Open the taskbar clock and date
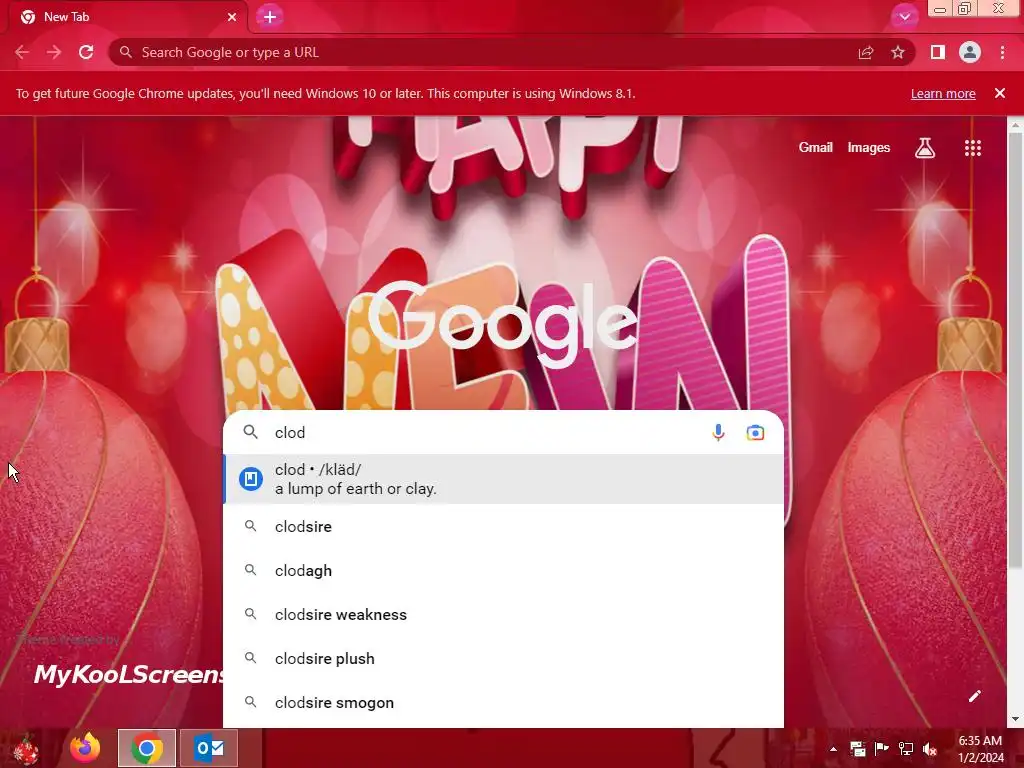The height and width of the screenshot is (768, 1024). pos(980,749)
